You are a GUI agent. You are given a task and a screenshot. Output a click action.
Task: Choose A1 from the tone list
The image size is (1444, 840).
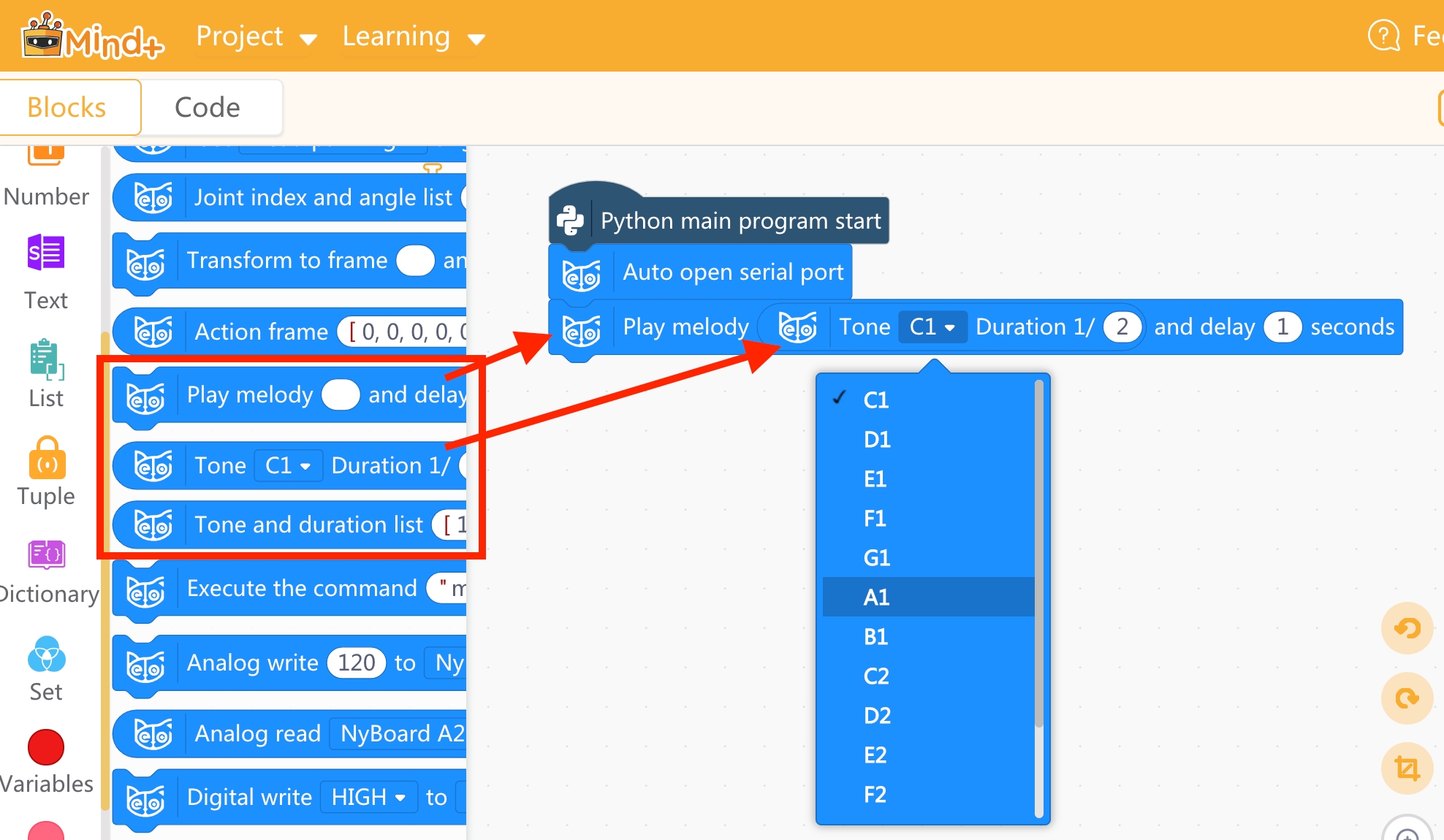[x=876, y=597]
